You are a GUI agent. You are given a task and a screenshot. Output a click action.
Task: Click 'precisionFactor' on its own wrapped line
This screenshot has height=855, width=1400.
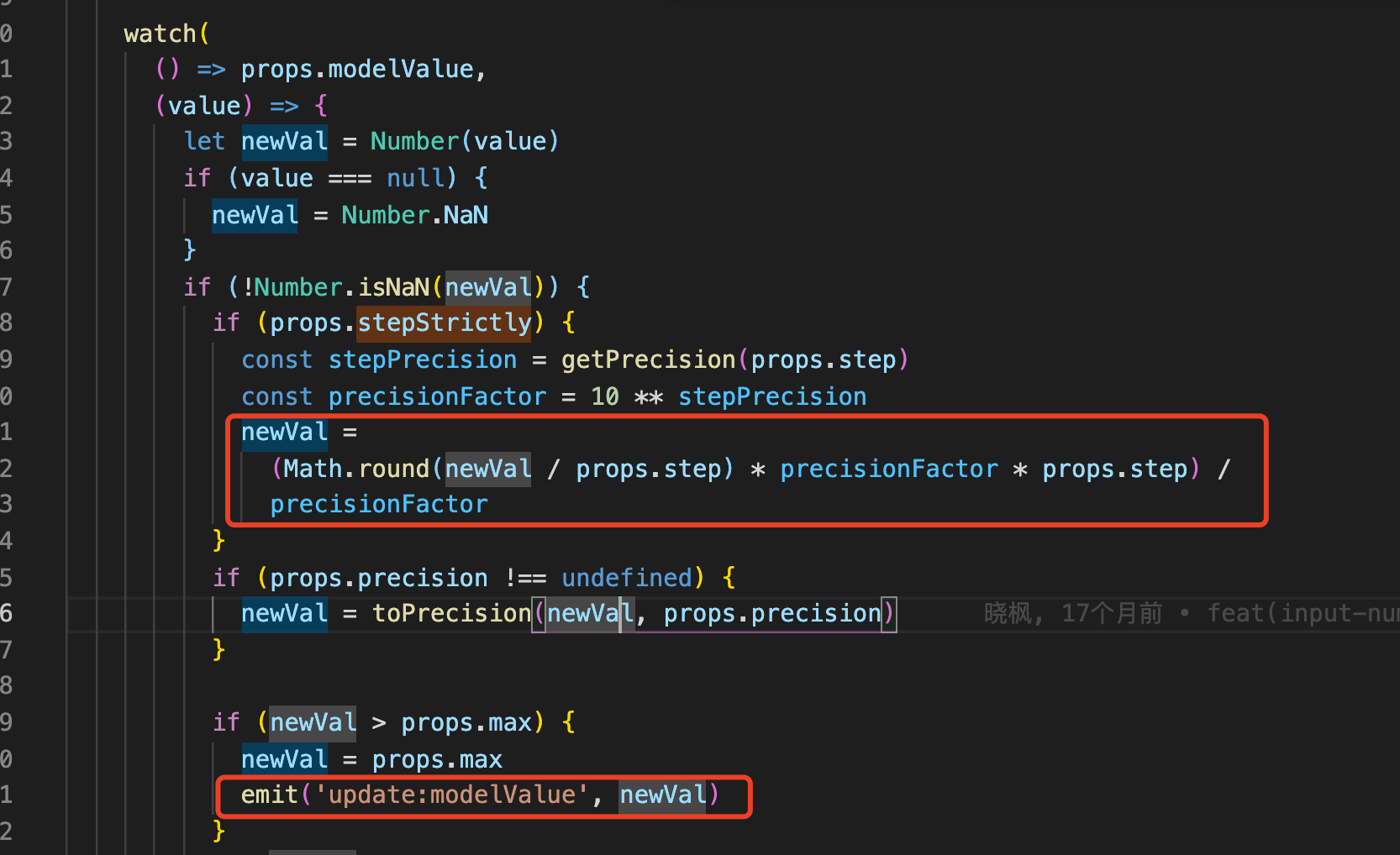[379, 504]
